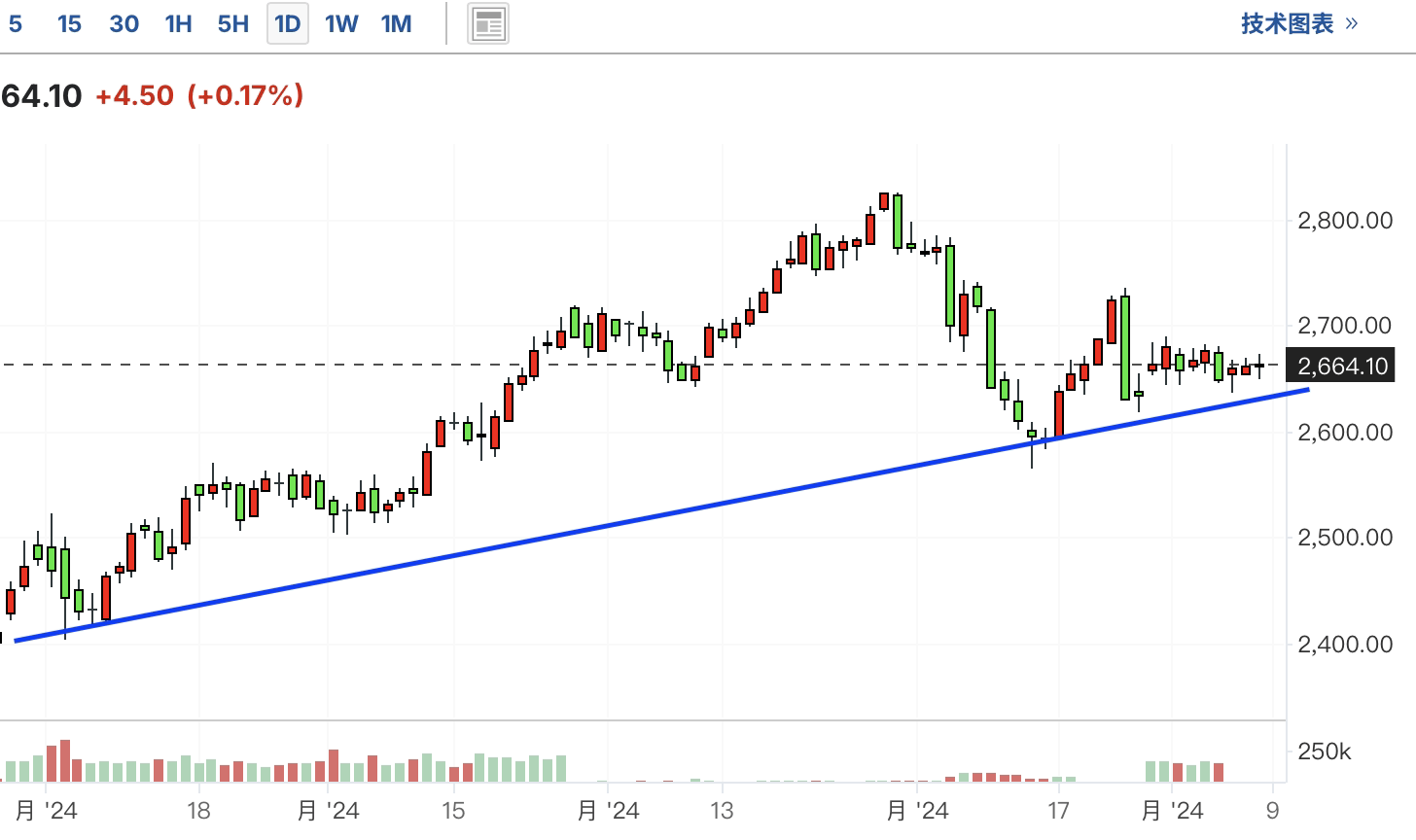
Task: Click the (+0.17%) percent change
Action: pos(245,95)
